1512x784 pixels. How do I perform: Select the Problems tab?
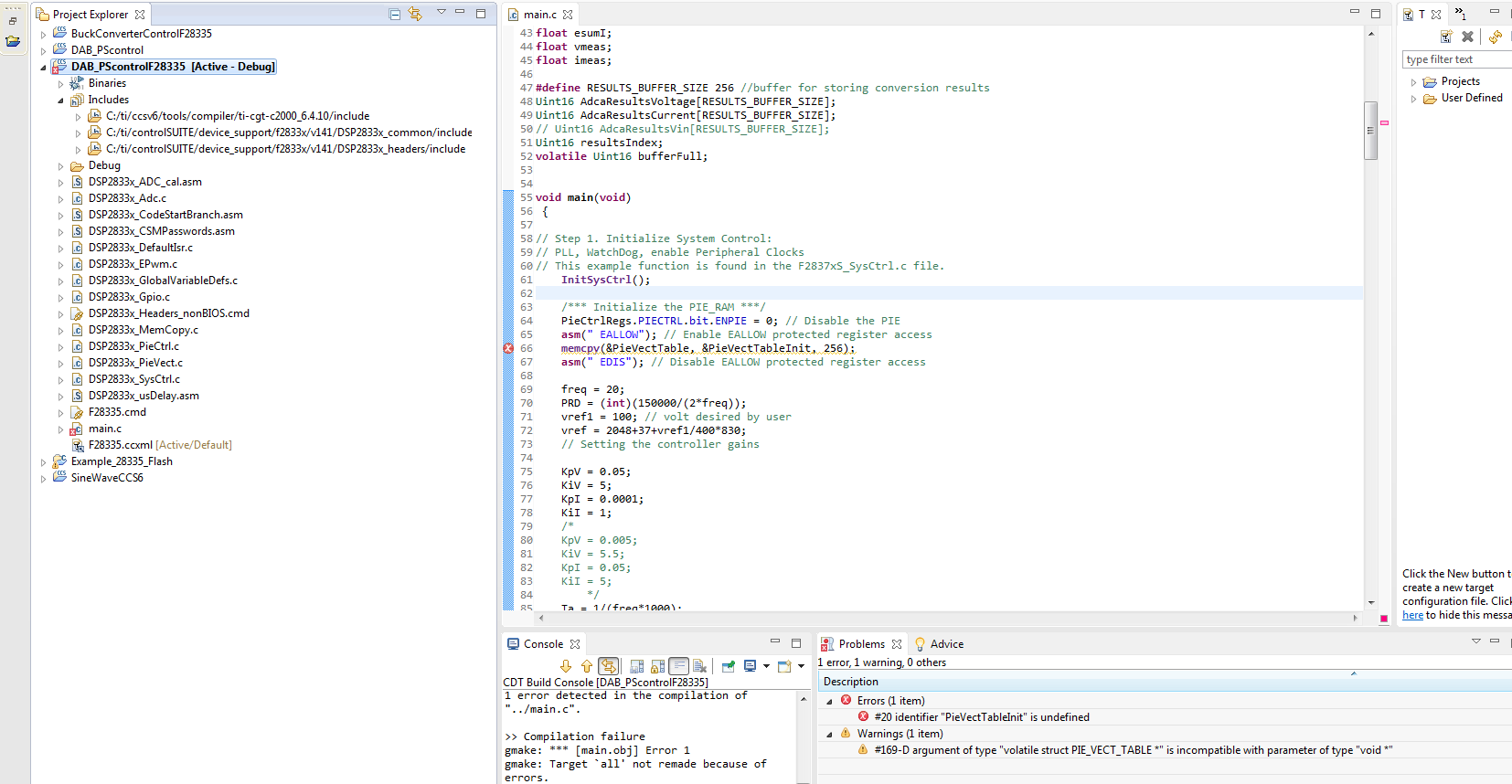[x=861, y=644]
